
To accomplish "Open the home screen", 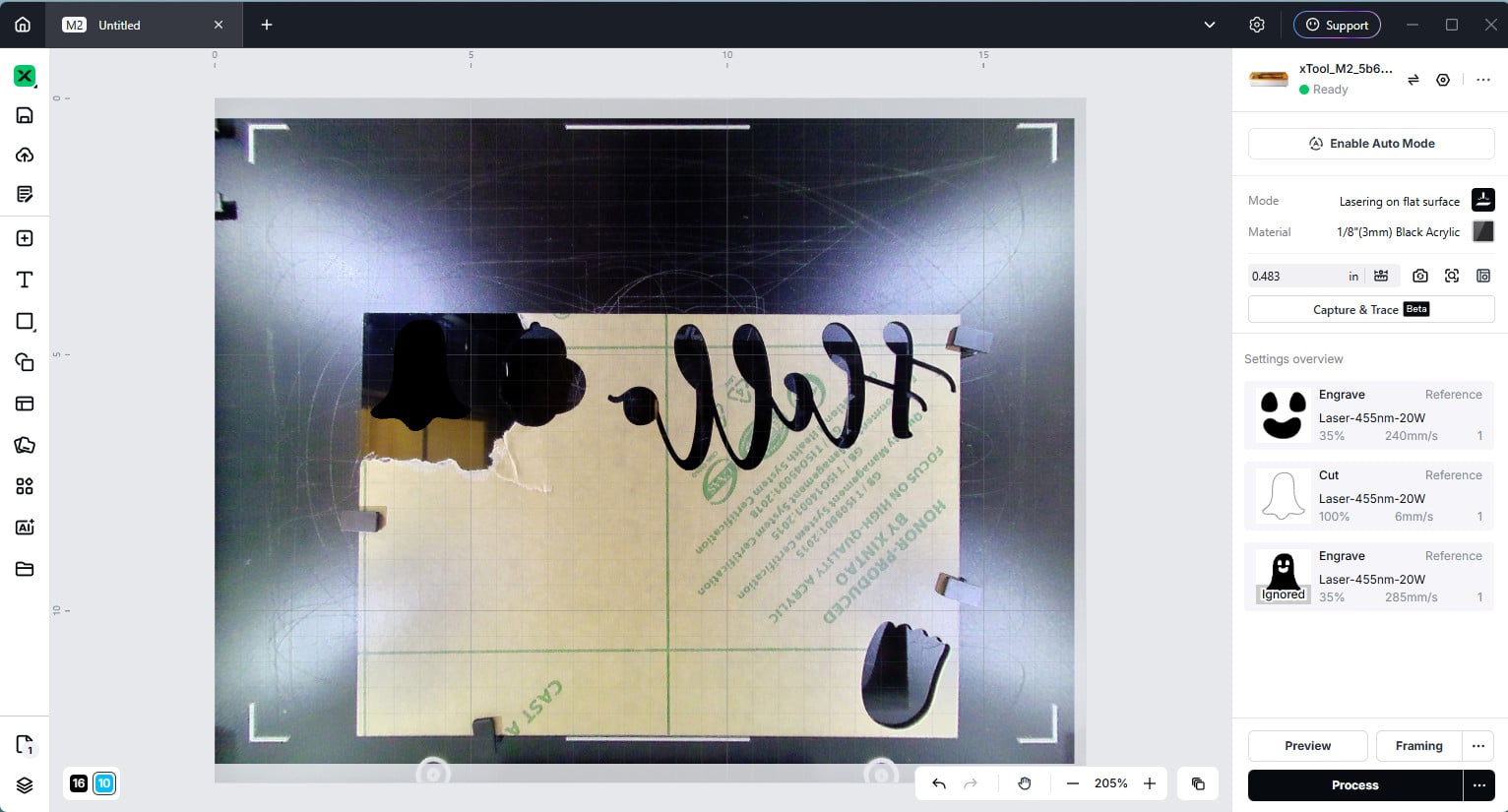I will (23, 25).
